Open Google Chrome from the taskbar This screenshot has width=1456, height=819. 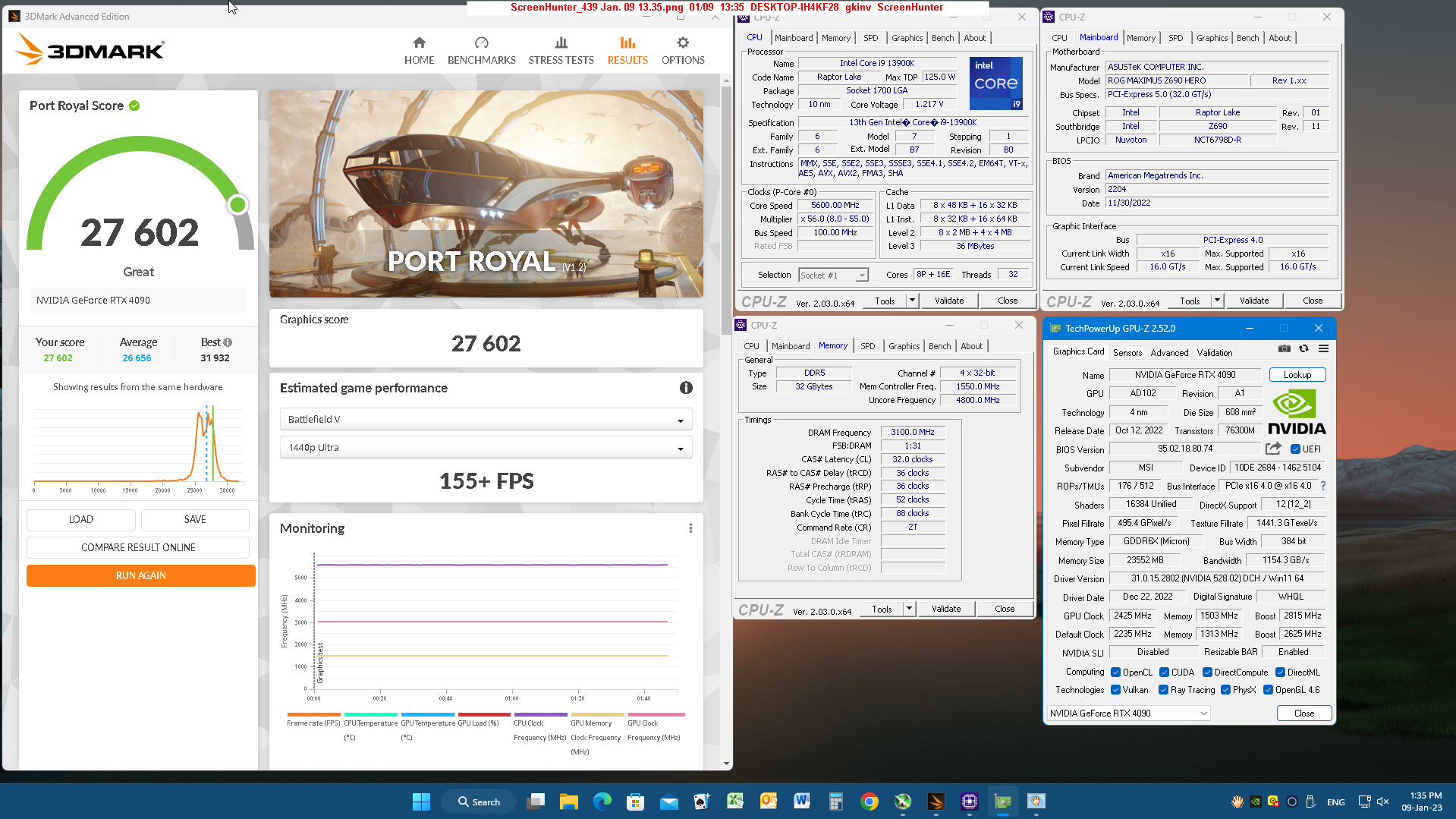[x=870, y=802]
